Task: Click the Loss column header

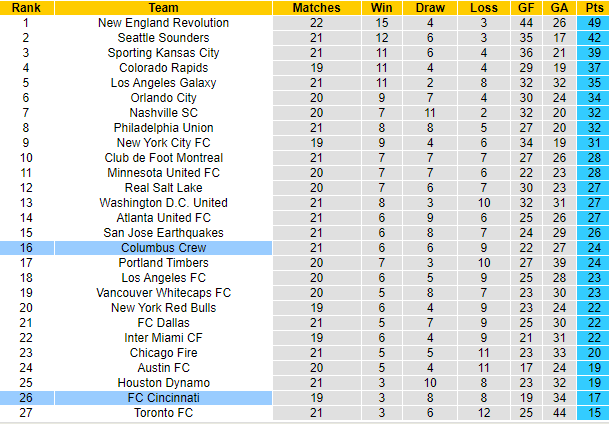Action: click(482, 8)
